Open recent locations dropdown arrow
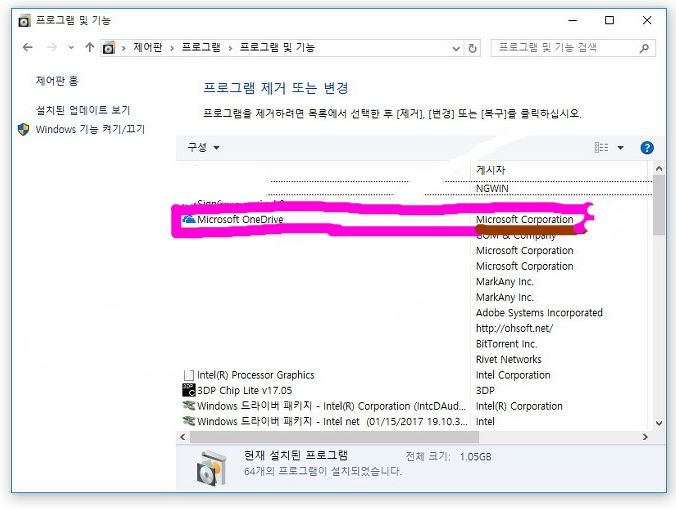The width and height of the screenshot is (676, 509). [71, 48]
